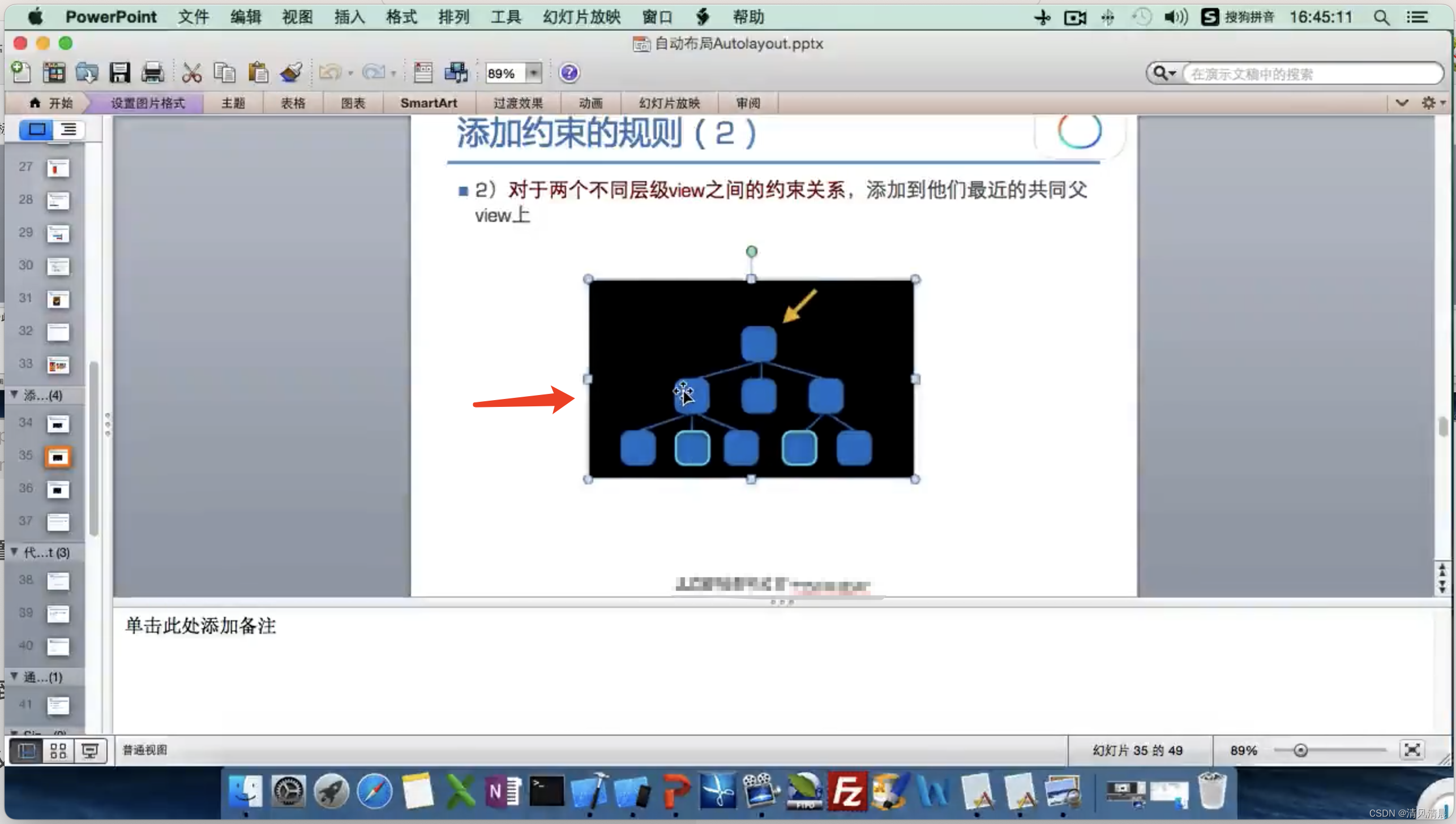Viewport: 1456px width, 824px height.
Task: Switch to outline view in slide pane
Action: 69,130
